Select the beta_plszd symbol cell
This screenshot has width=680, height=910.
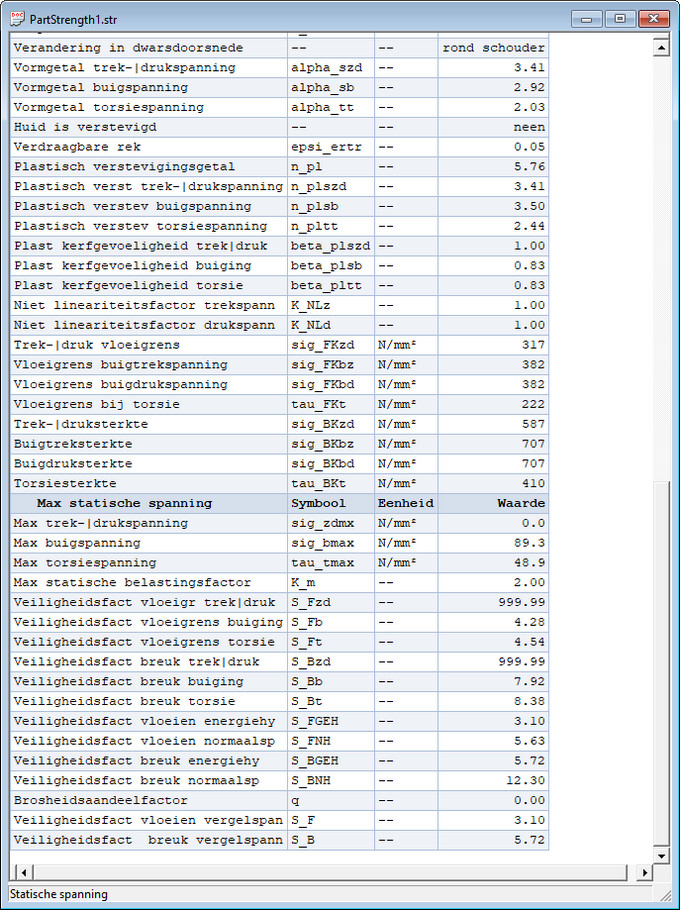pos(331,245)
